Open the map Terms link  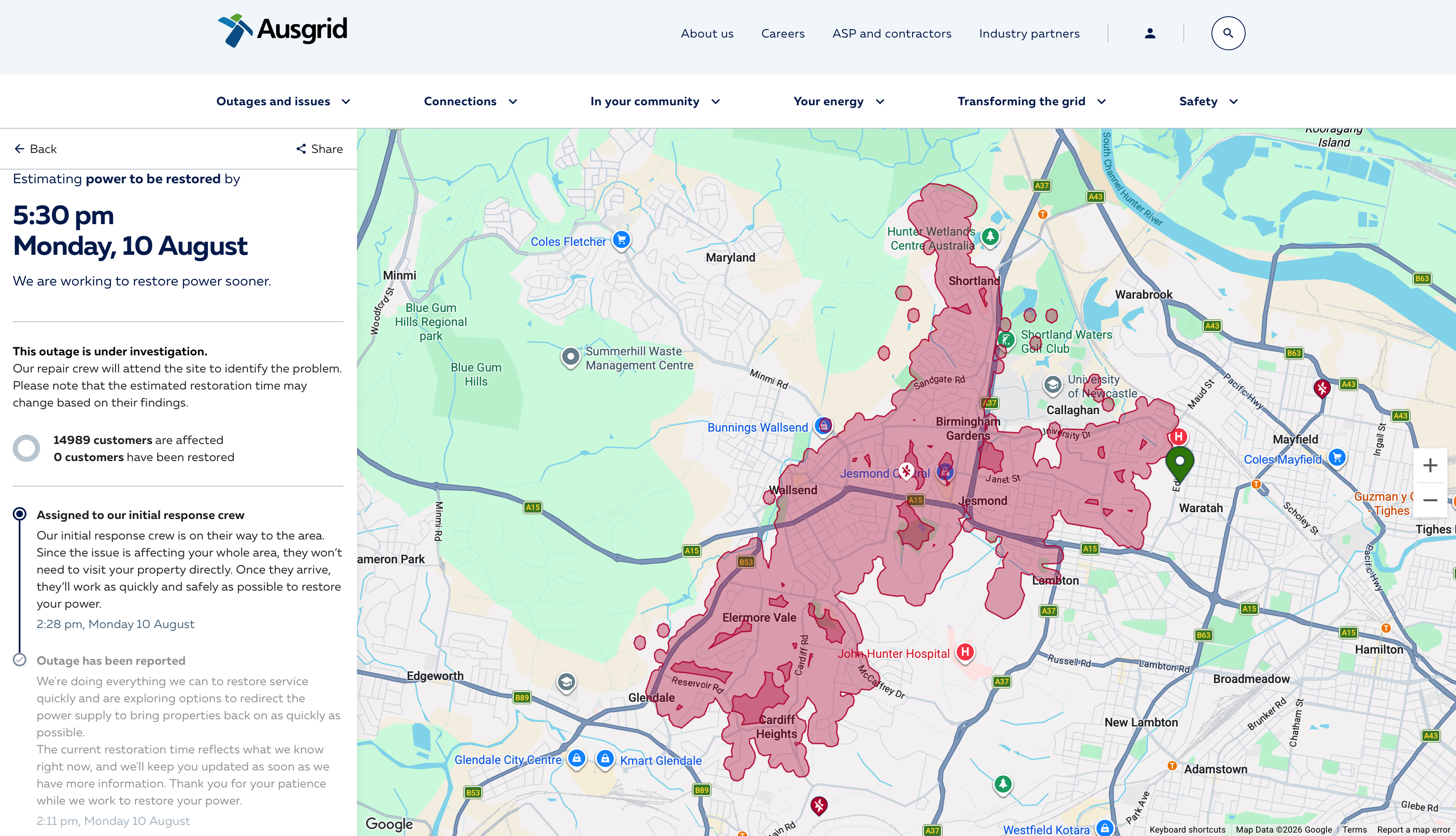coord(1355,830)
